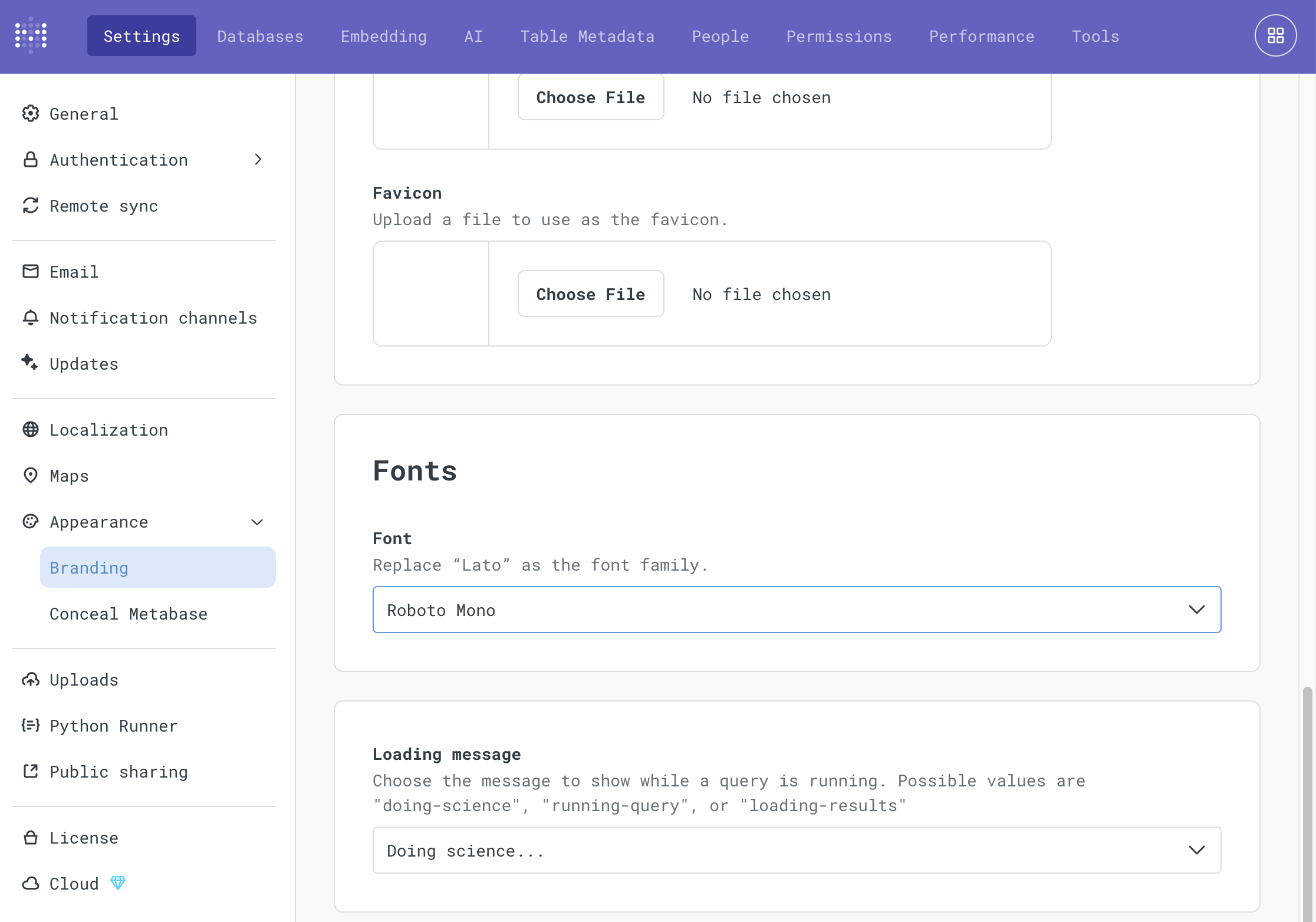Open General settings via gear icon

(31, 113)
